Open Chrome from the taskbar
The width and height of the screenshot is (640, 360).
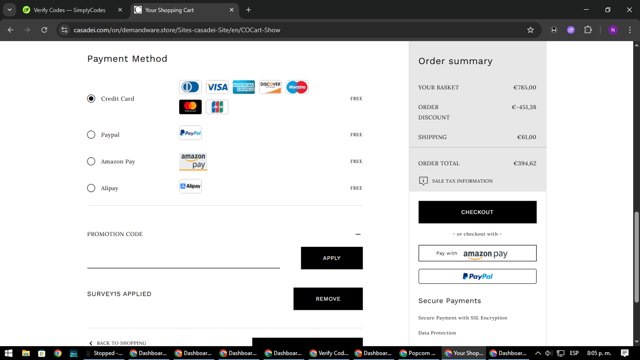pos(58,353)
